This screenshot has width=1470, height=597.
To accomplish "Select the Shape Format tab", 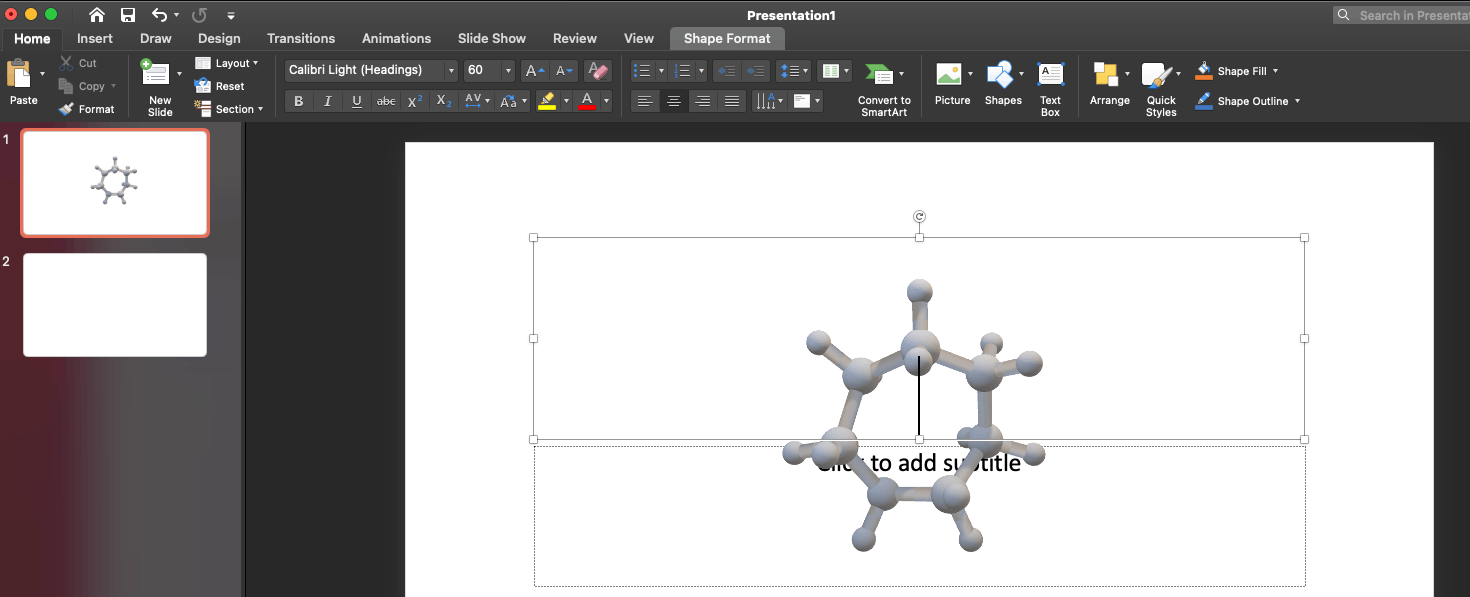I will pos(727,38).
